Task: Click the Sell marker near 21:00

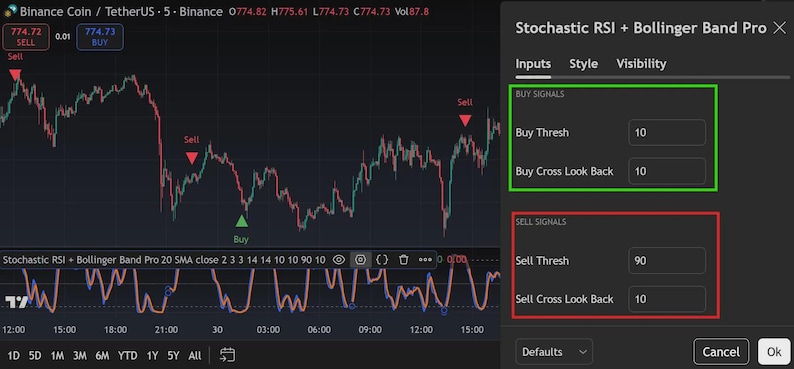Action: point(191,158)
